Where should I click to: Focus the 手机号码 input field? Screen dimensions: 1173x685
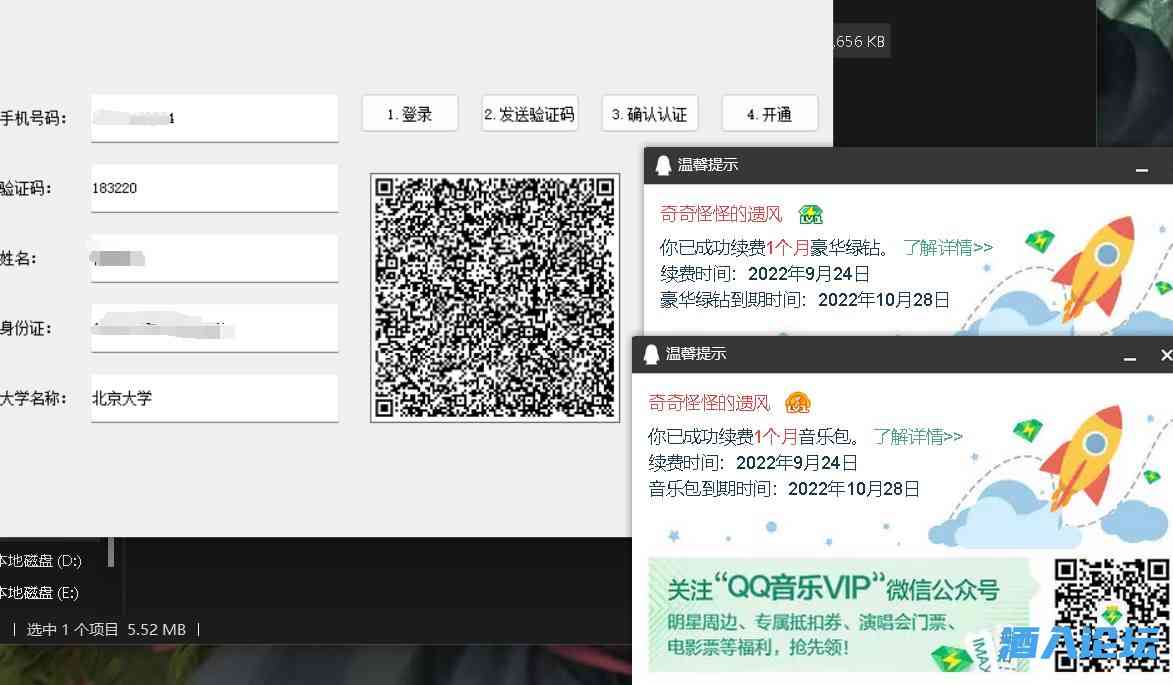pos(214,118)
